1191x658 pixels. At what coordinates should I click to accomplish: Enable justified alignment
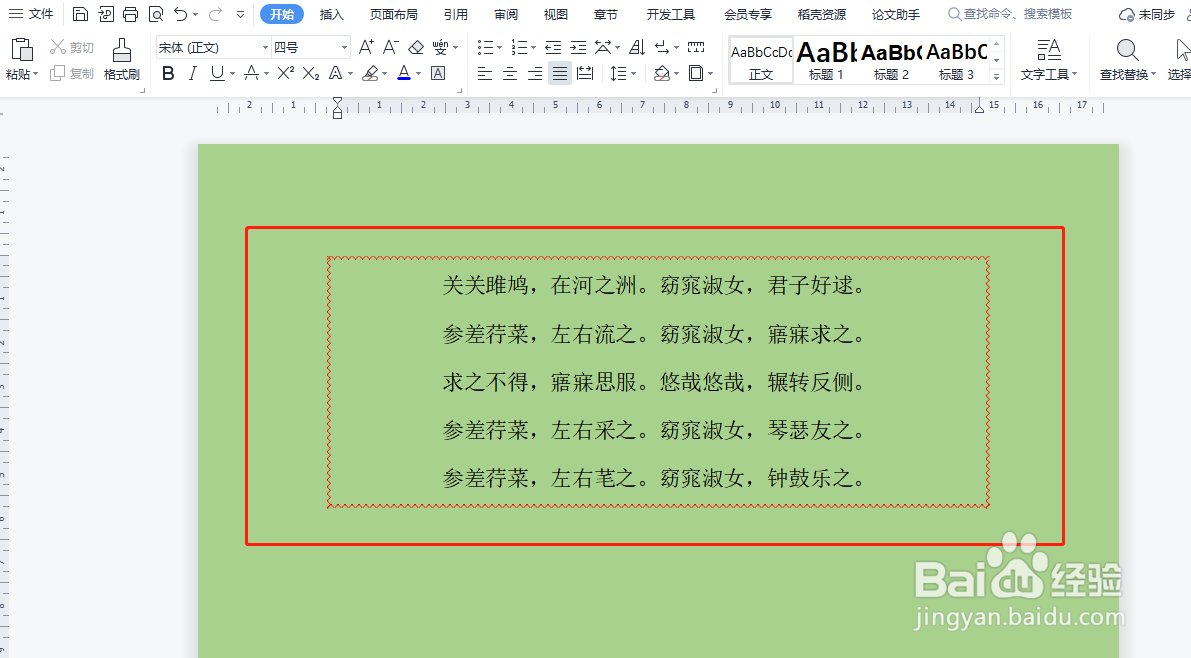pos(559,73)
